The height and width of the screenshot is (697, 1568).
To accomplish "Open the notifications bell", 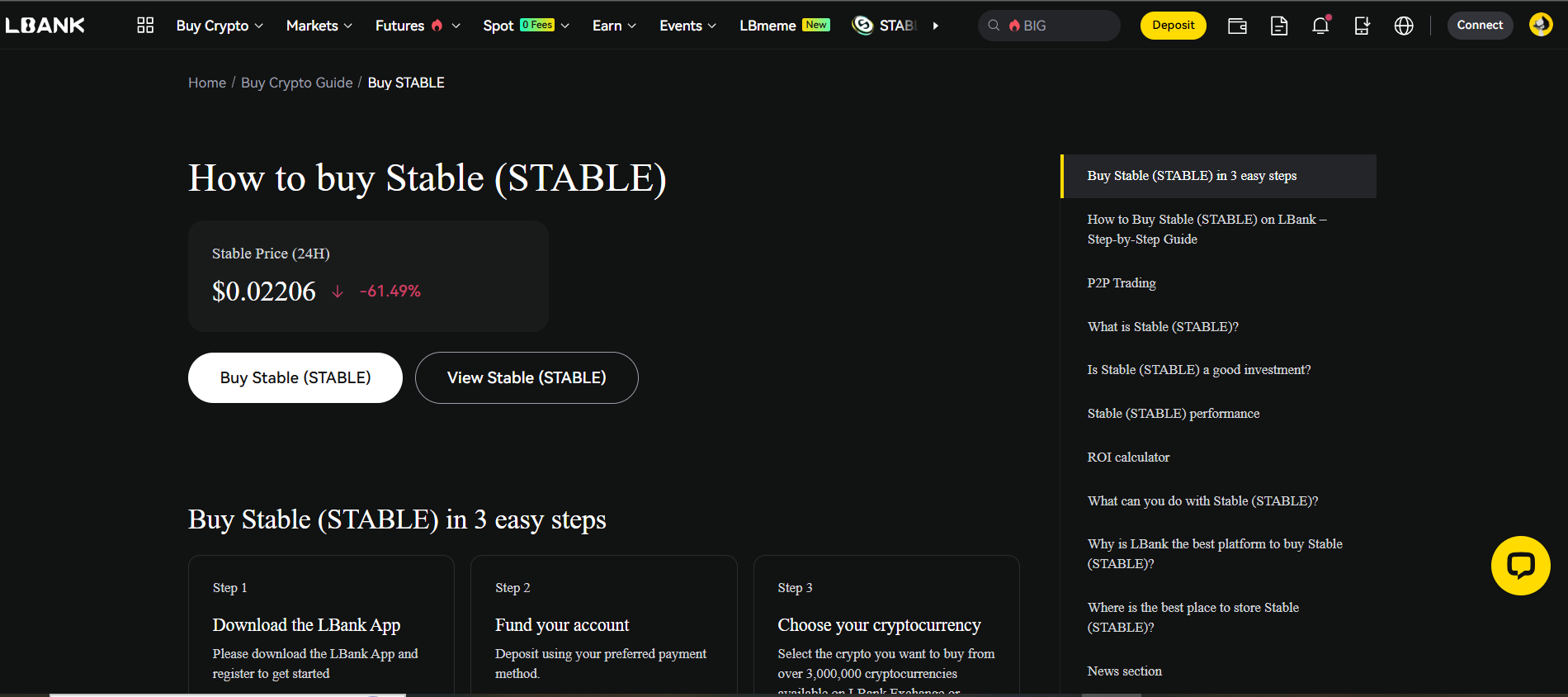I will pos(1320,26).
